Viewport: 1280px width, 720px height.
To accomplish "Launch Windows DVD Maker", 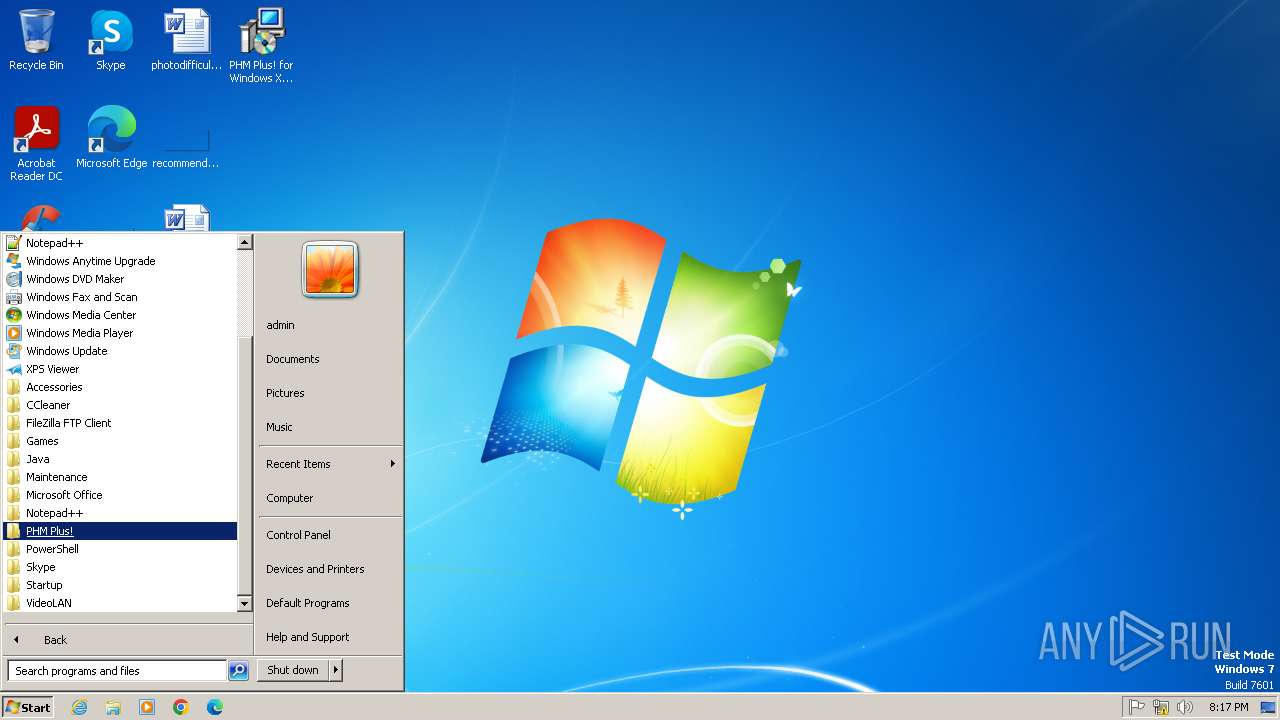I will tap(120, 279).
